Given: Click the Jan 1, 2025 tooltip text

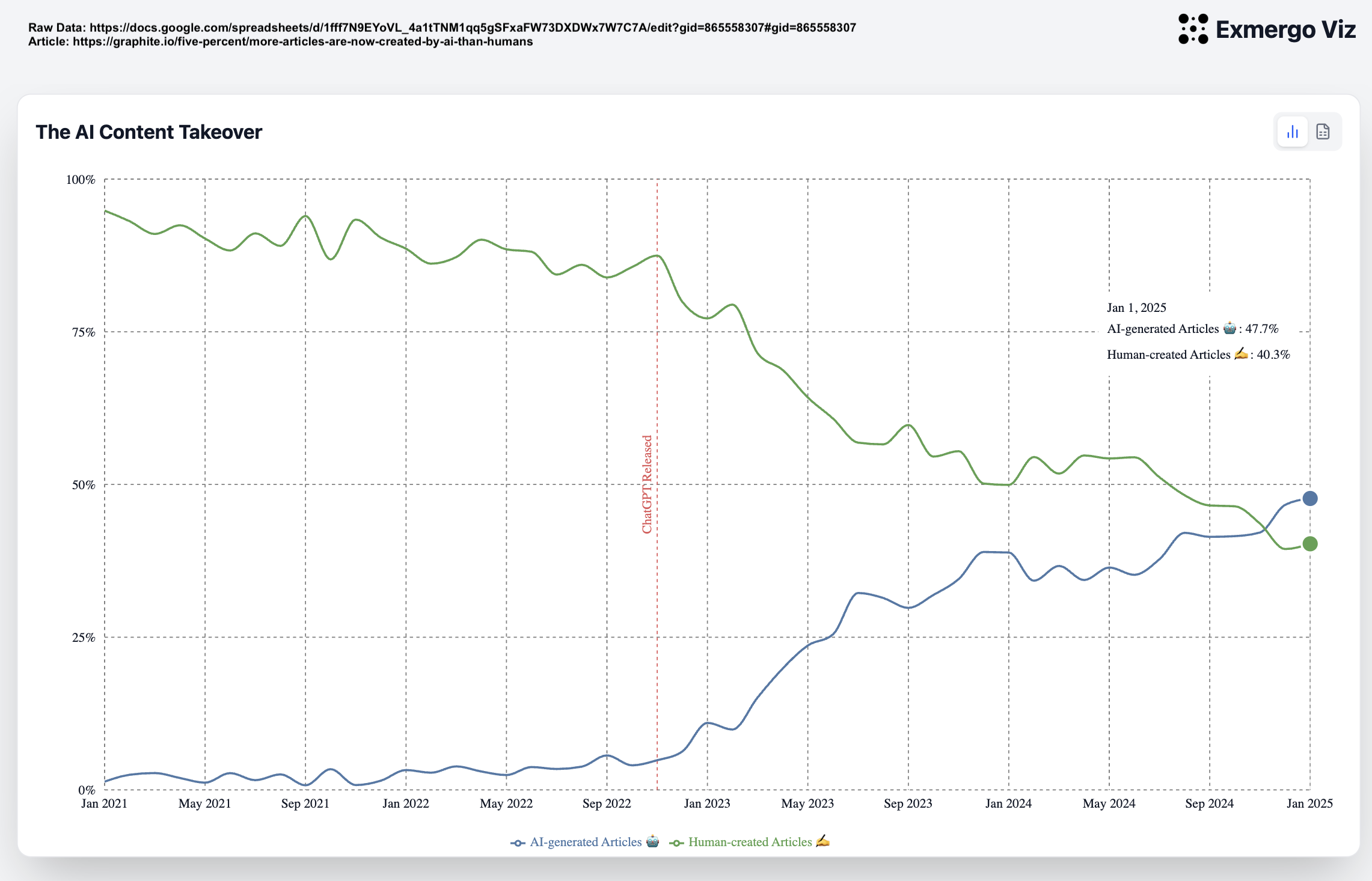Looking at the screenshot, I should (1136, 307).
